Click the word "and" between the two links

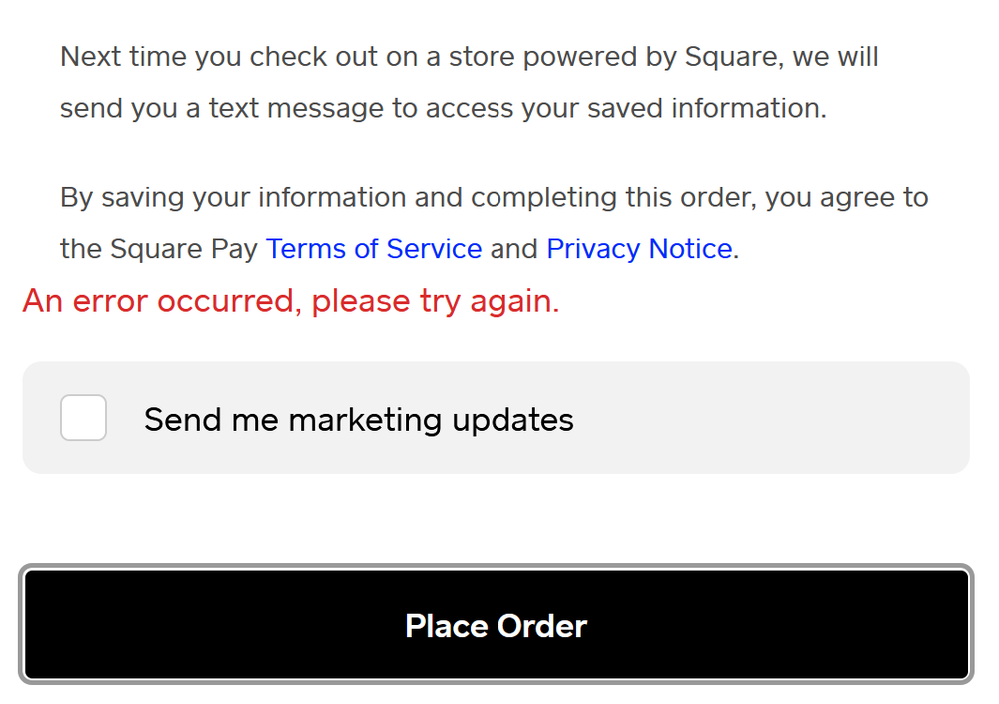pyautogui.click(x=514, y=249)
